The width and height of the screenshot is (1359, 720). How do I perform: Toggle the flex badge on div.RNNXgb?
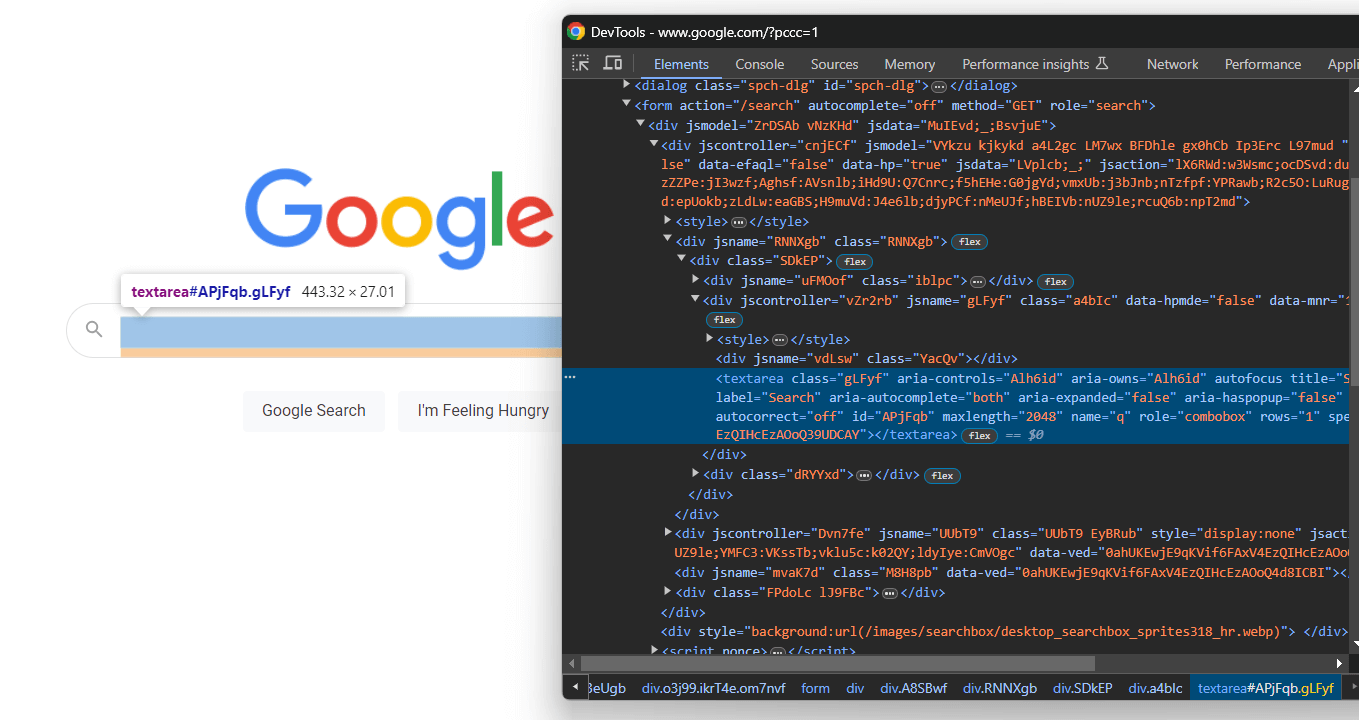(x=968, y=241)
